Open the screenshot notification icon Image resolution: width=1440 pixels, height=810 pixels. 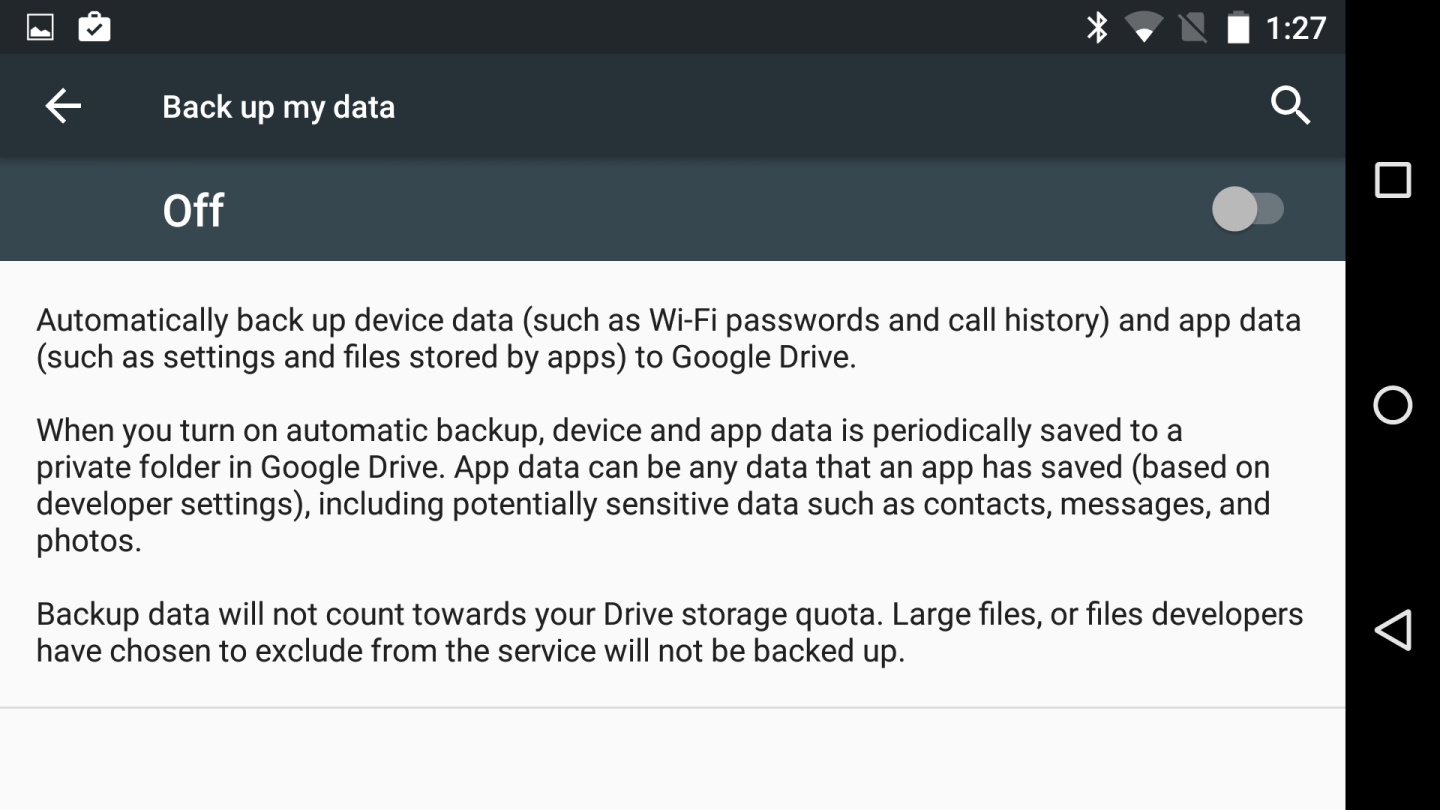[39, 28]
